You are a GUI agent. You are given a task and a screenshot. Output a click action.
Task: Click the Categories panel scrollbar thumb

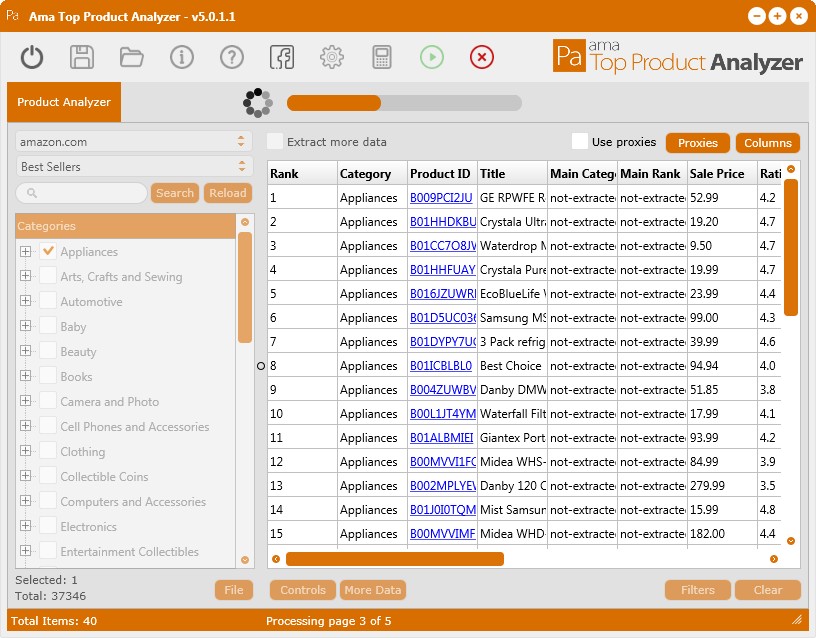[245, 288]
